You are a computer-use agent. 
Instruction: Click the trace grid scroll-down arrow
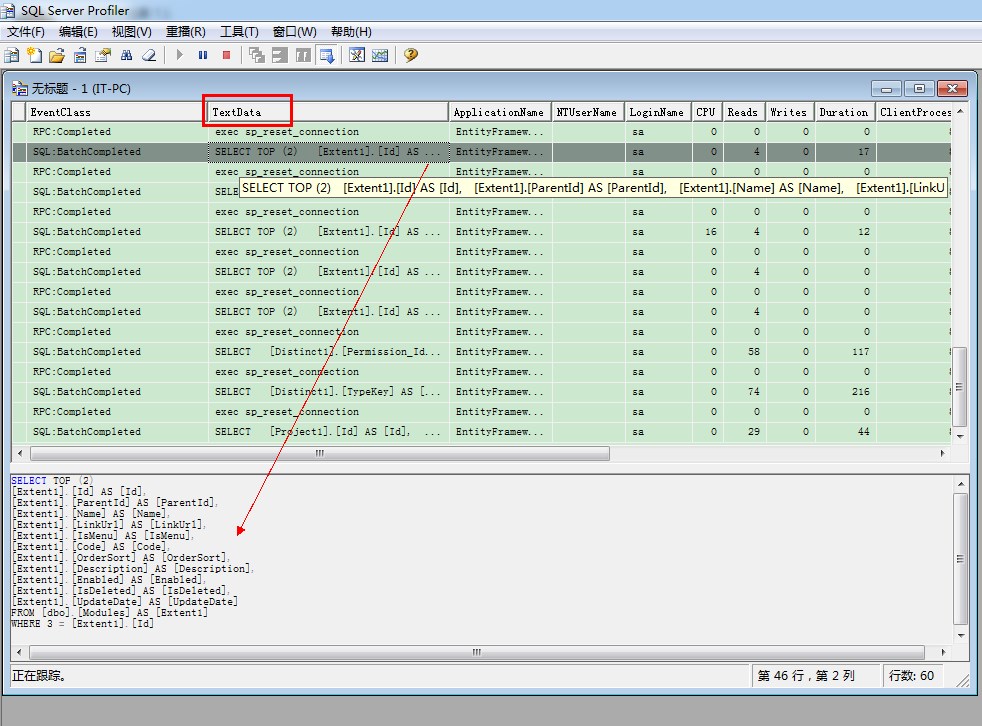[960, 437]
